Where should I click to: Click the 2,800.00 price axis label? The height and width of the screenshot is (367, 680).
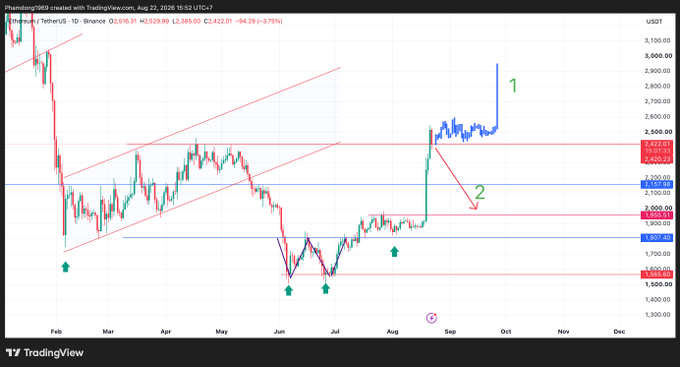pos(657,86)
